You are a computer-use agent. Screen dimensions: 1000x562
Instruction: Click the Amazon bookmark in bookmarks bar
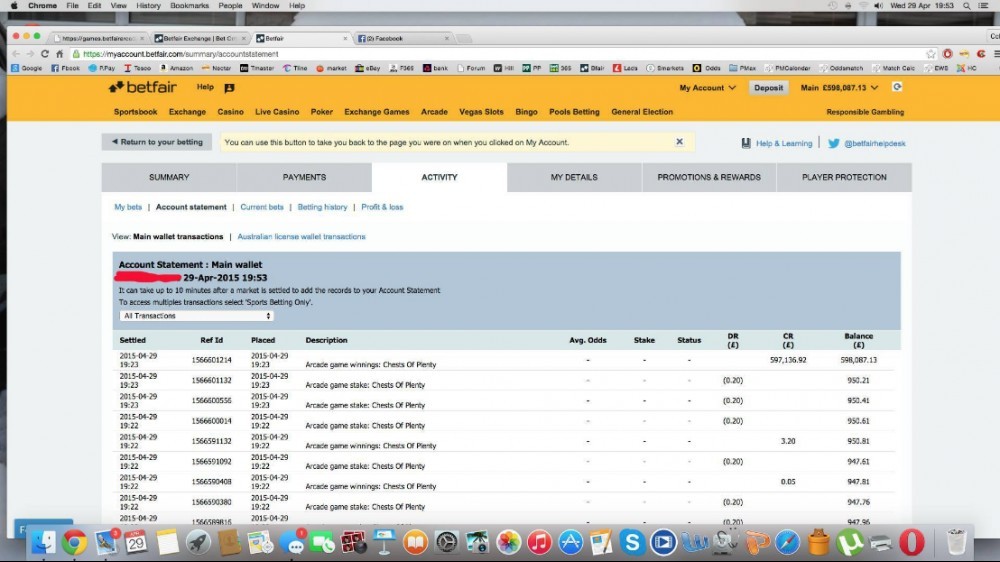point(177,68)
